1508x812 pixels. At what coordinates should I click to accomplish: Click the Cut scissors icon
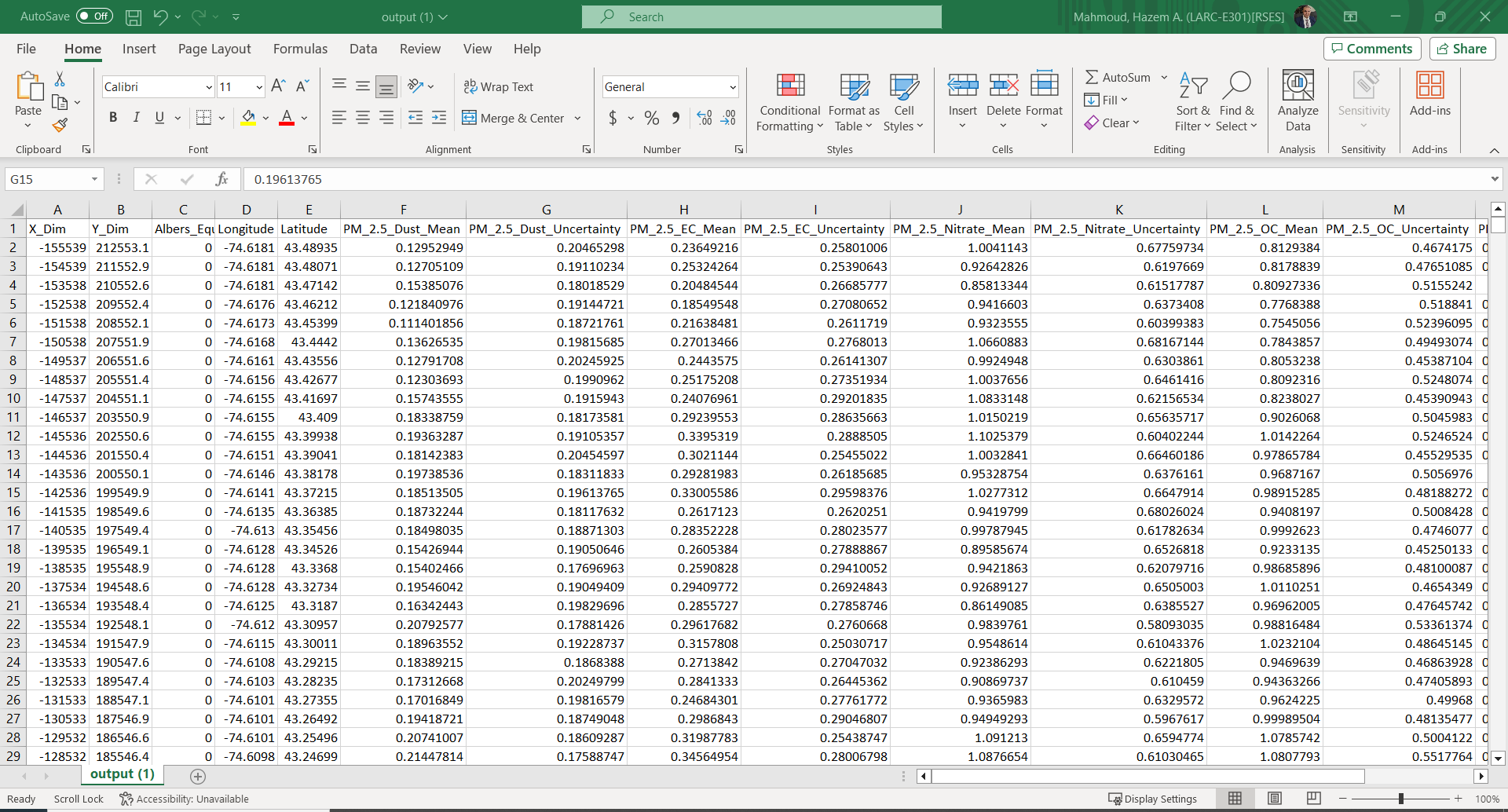tap(60, 79)
